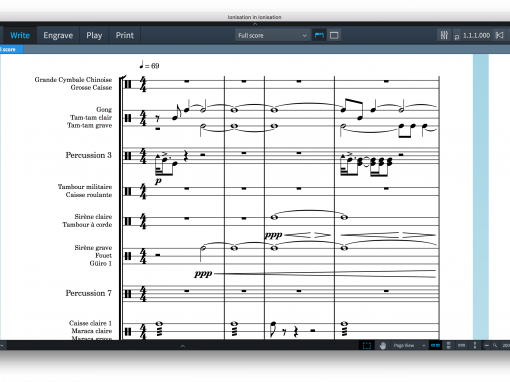
Task: Switch to Play mode
Action: [94, 35]
